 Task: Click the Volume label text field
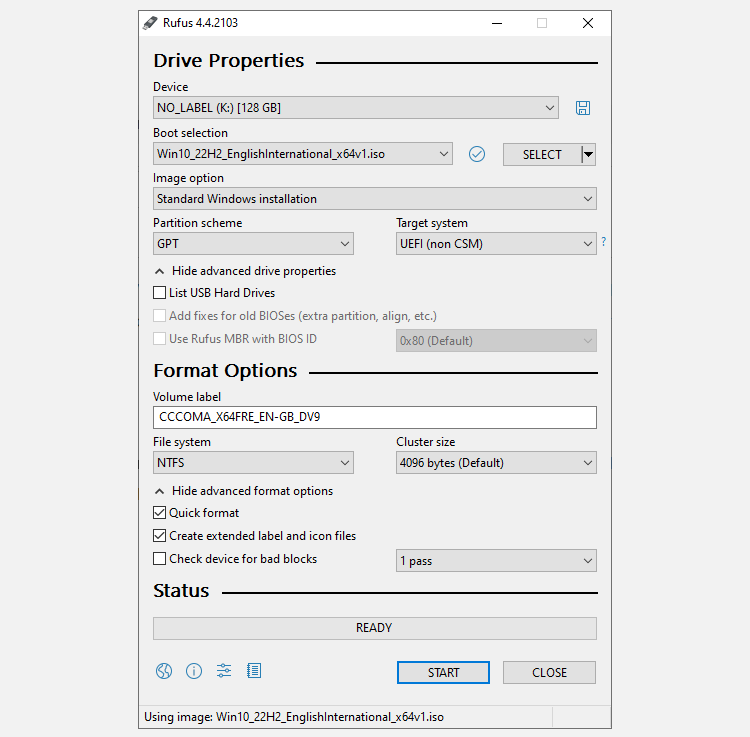point(374,418)
